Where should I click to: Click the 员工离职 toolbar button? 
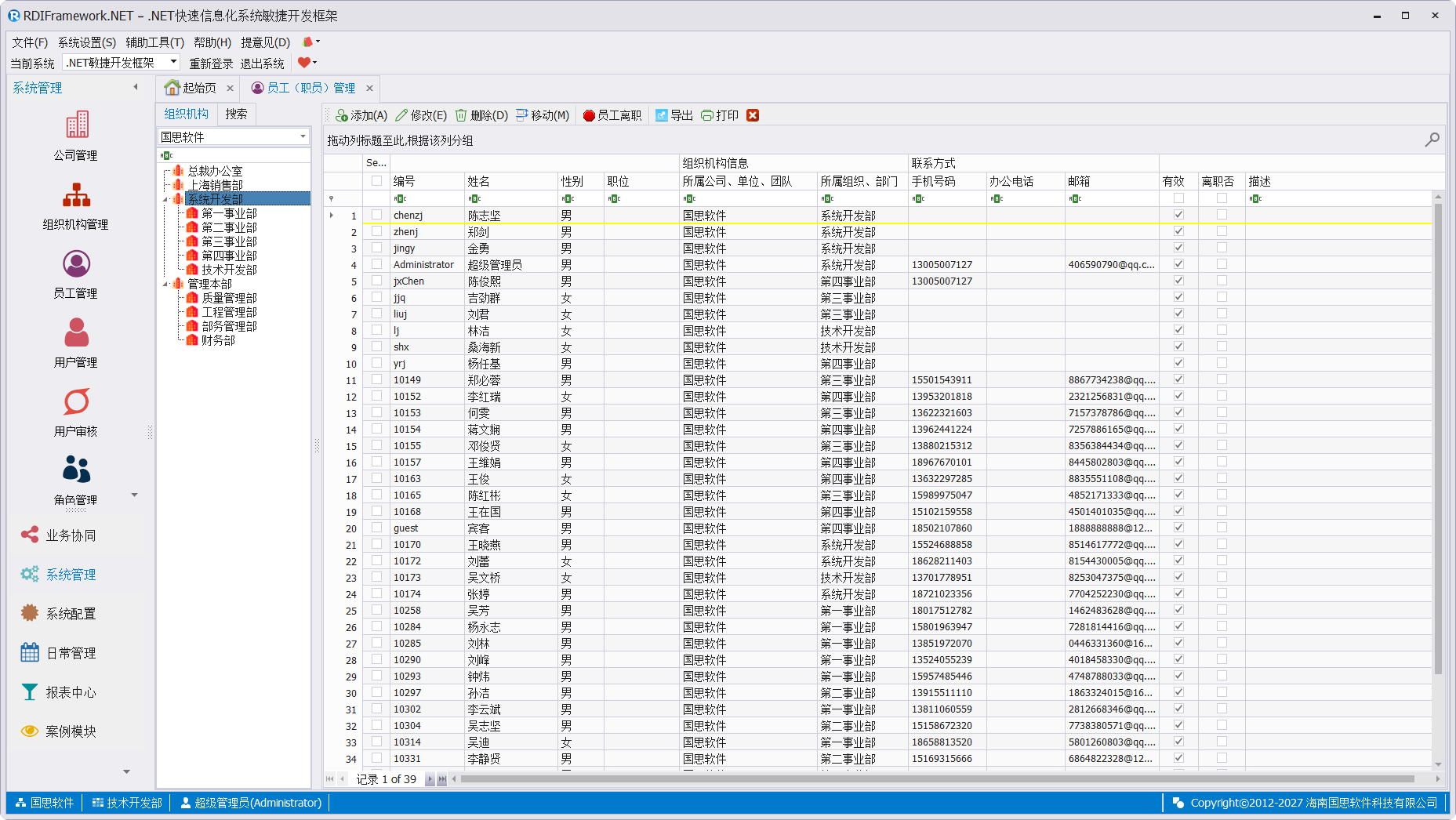(612, 115)
